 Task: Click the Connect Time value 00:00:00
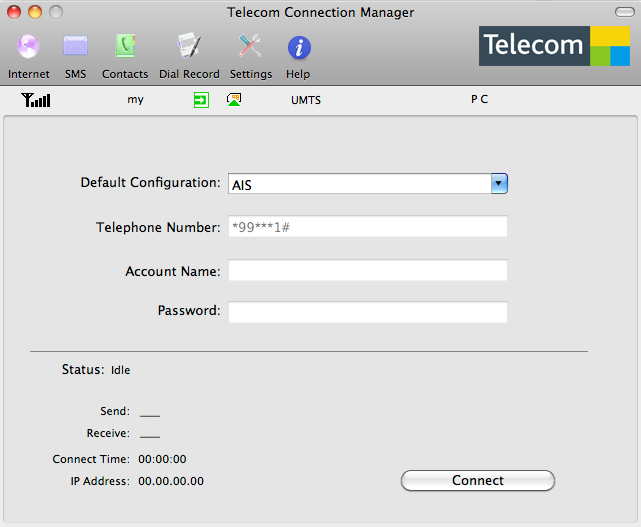[x=162, y=459]
